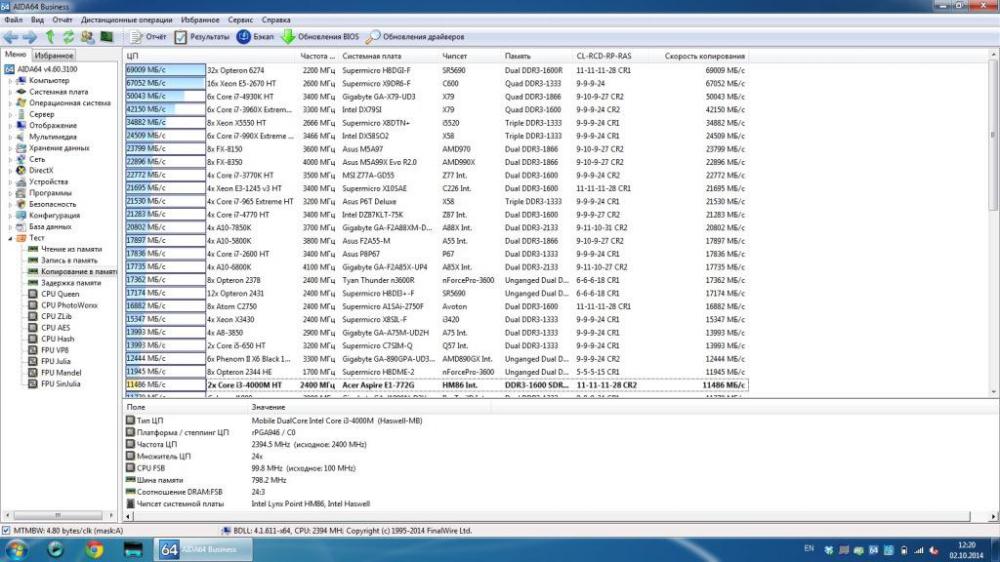Expand the Сеть tree node

click(x=10, y=159)
